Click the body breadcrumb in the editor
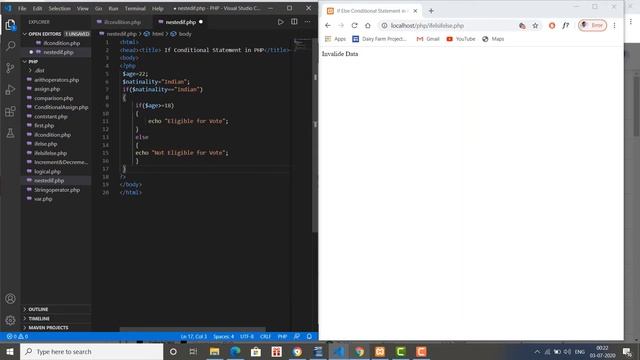Screen dimensions: 640x360 pos(181,34)
